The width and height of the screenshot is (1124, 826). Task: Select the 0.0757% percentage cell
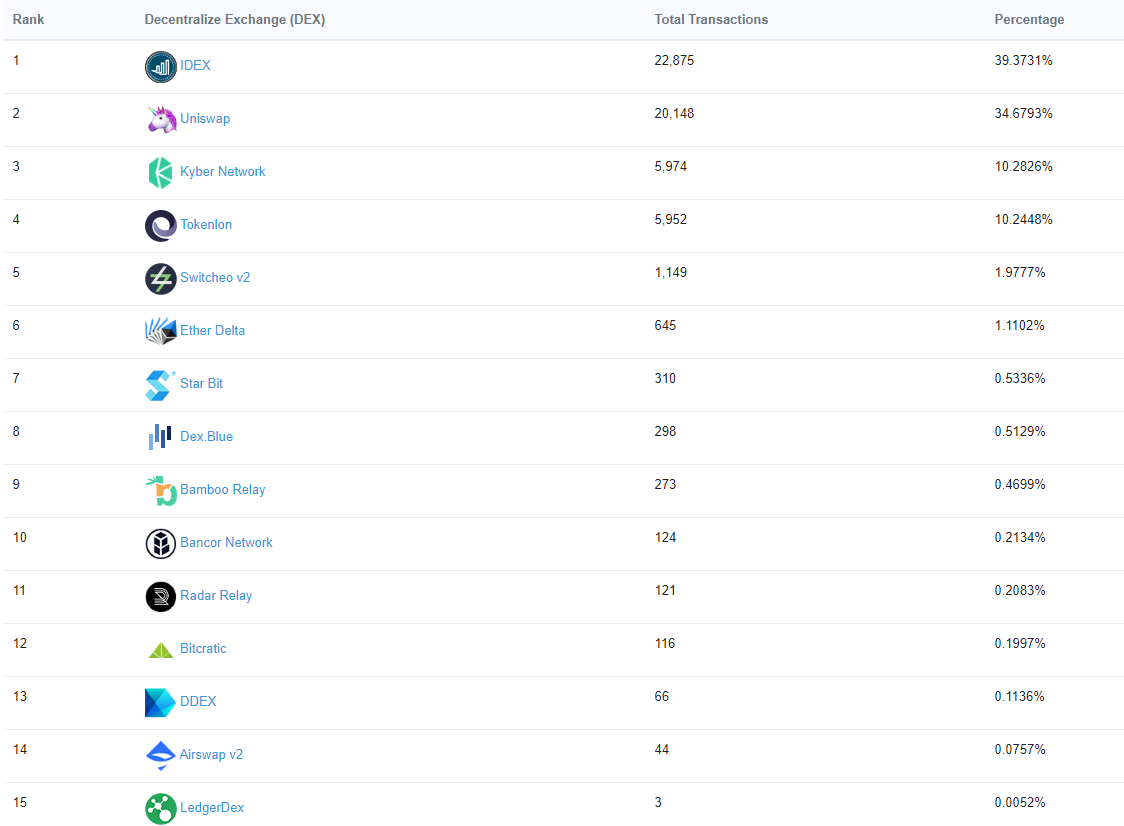tap(1019, 750)
